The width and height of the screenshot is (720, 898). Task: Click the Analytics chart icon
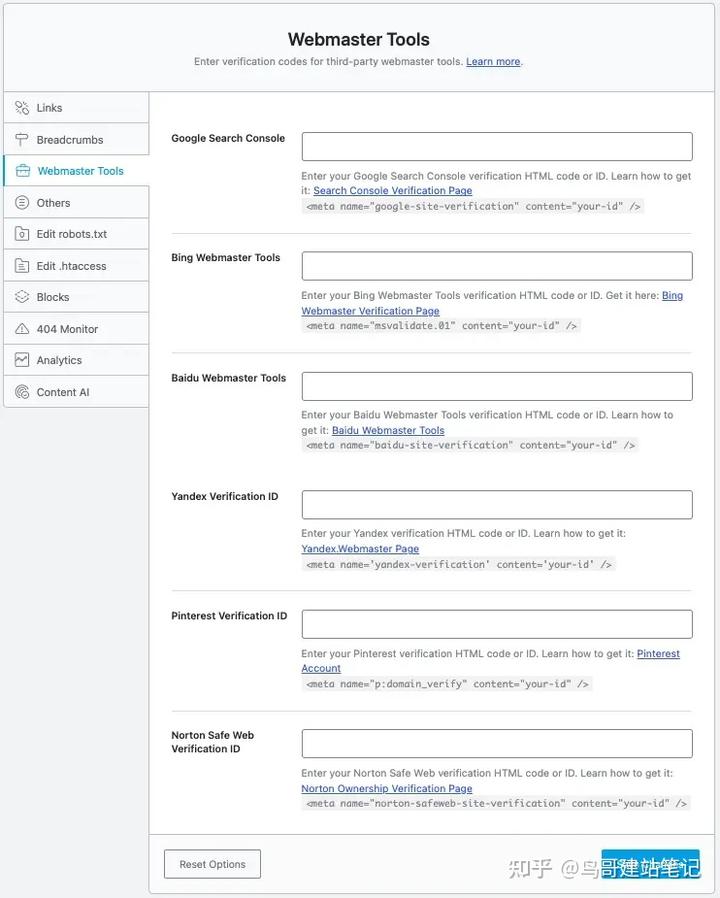[x=22, y=360]
